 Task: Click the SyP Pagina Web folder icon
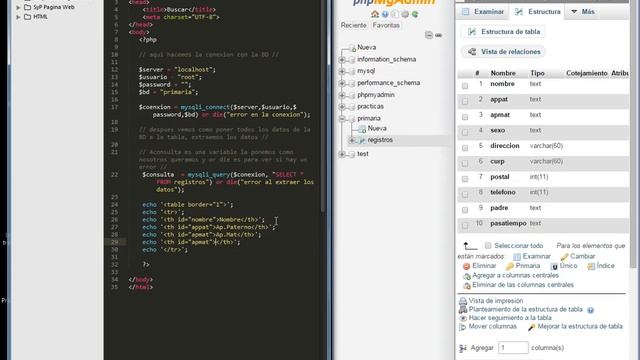coord(27,7)
